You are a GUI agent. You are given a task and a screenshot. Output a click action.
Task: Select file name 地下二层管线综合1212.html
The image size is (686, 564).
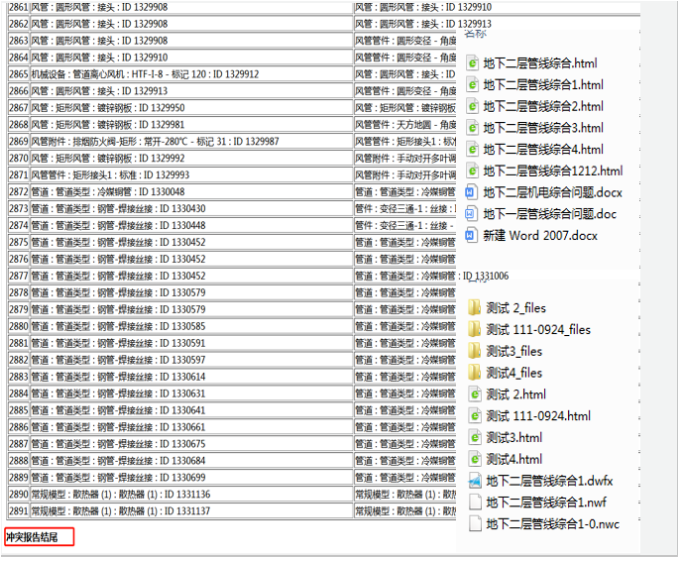tap(553, 171)
